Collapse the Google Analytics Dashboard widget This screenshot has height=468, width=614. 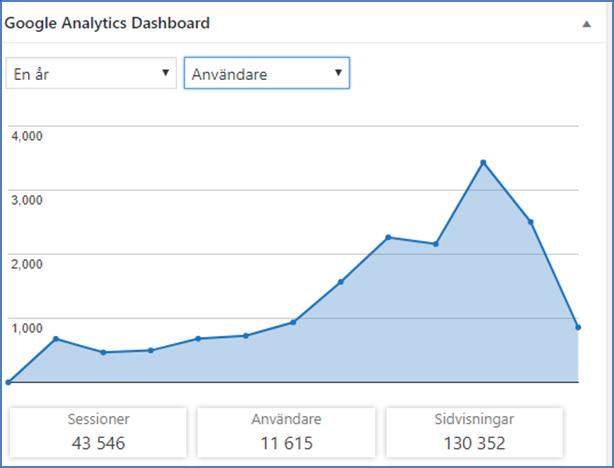586,24
